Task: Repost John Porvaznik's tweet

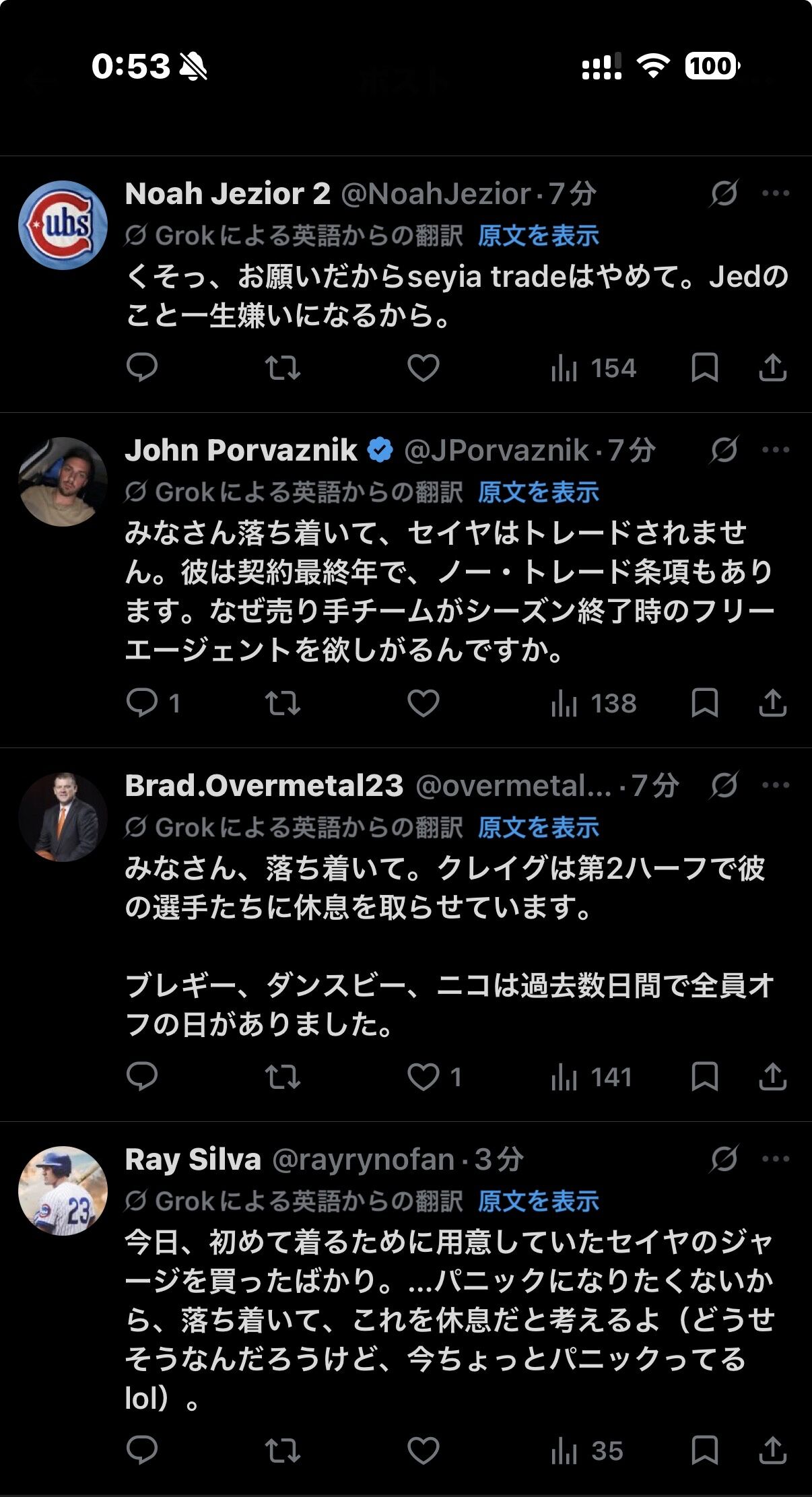Action: pyautogui.click(x=282, y=703)
